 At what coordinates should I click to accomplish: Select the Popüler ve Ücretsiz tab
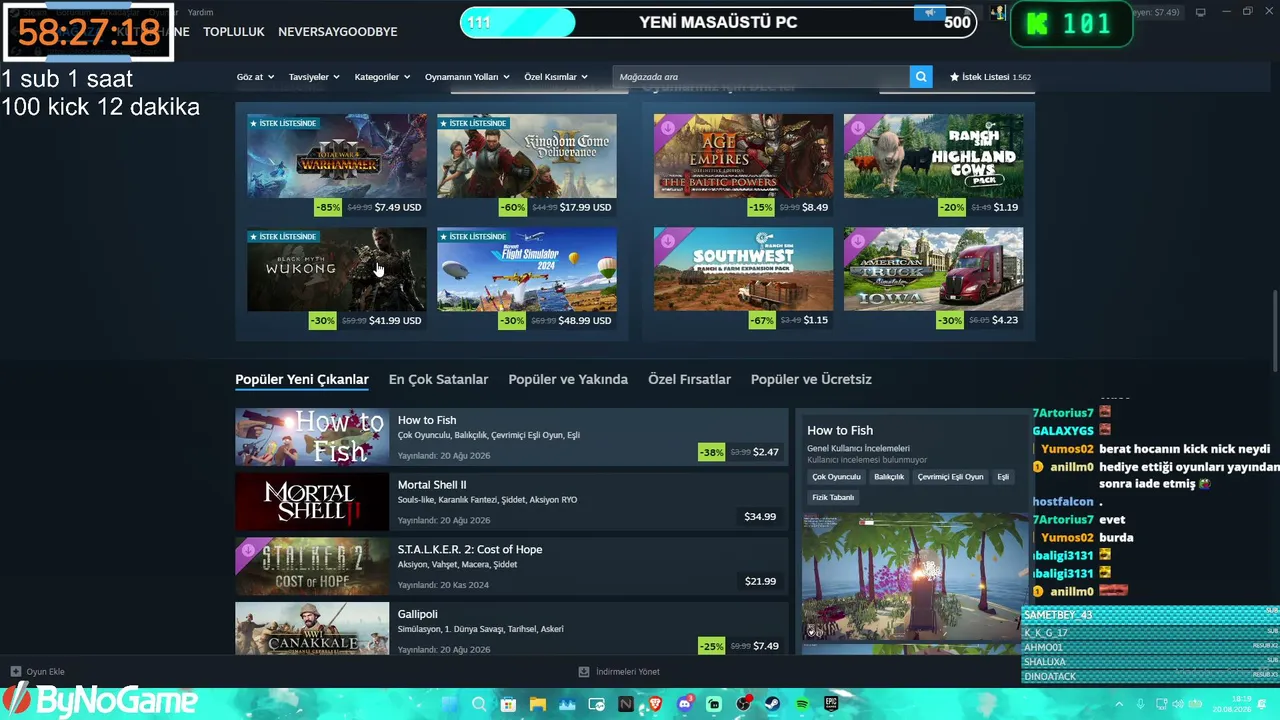click(x=811, y=380)
